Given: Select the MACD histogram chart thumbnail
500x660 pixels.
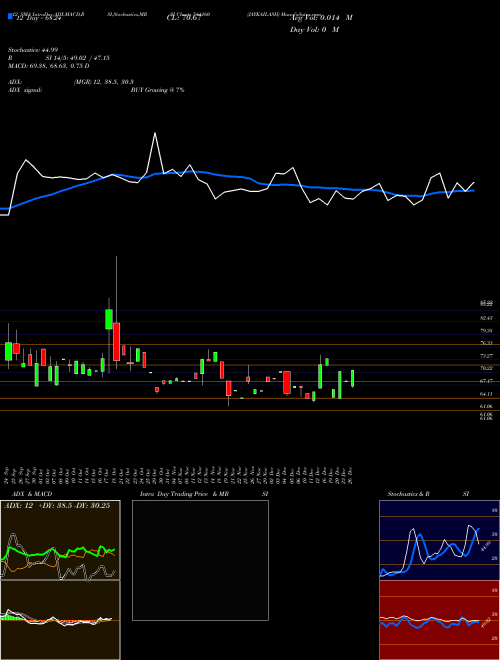Looking at the screenshot, I should [60, 620].
